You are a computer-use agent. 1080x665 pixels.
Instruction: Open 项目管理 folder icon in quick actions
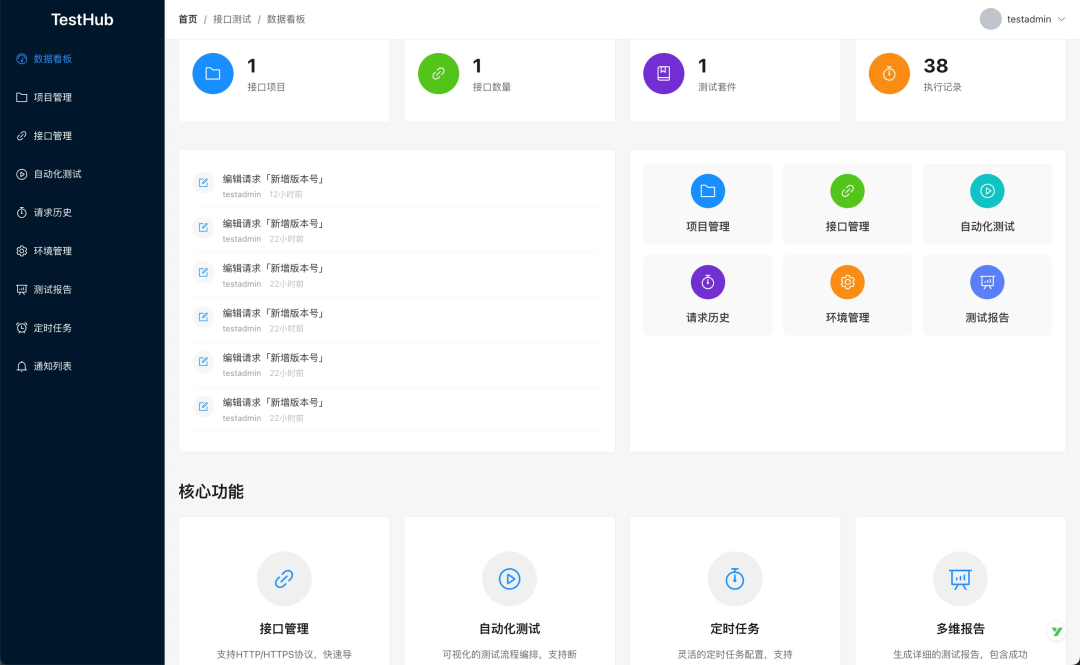[x=708, y=191]
